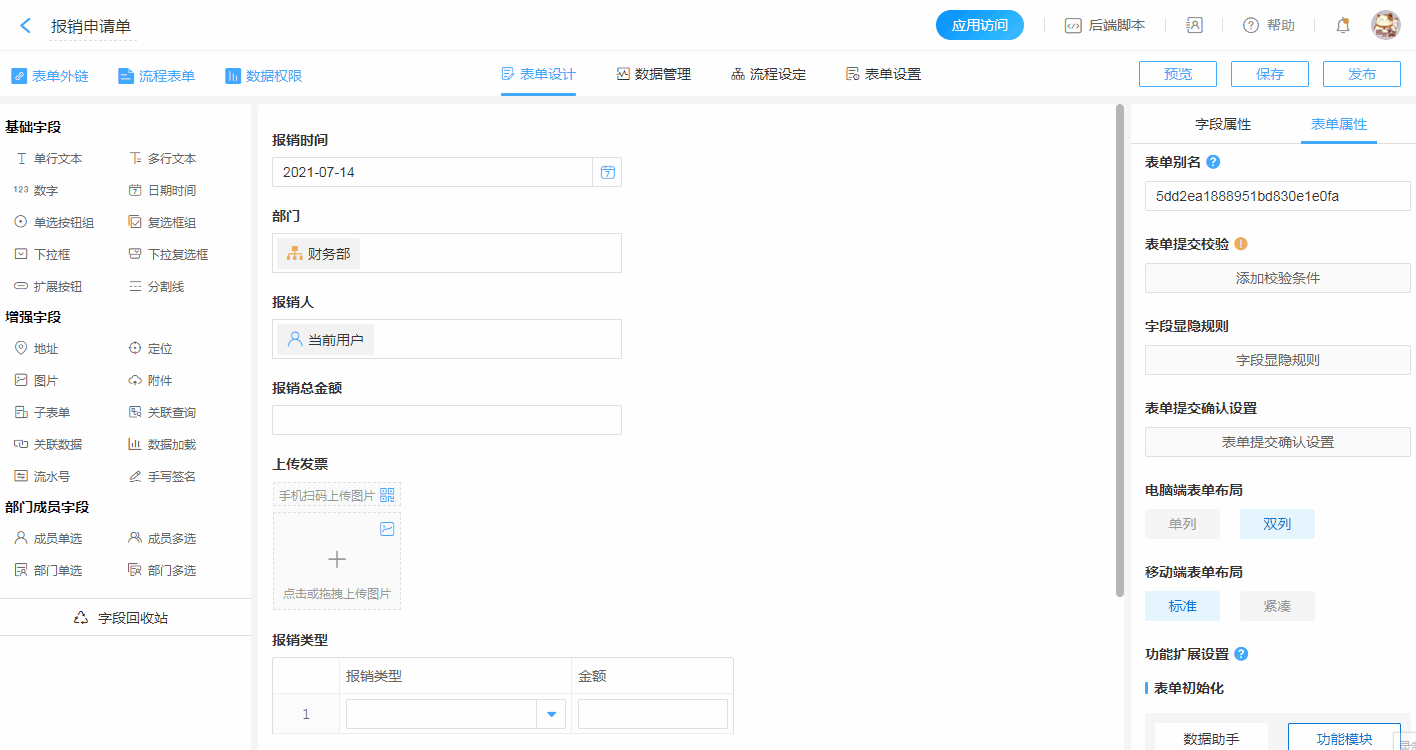Open the notification bell icon
Viewport: 1416px width, 750px height.
click(1343, 26)
